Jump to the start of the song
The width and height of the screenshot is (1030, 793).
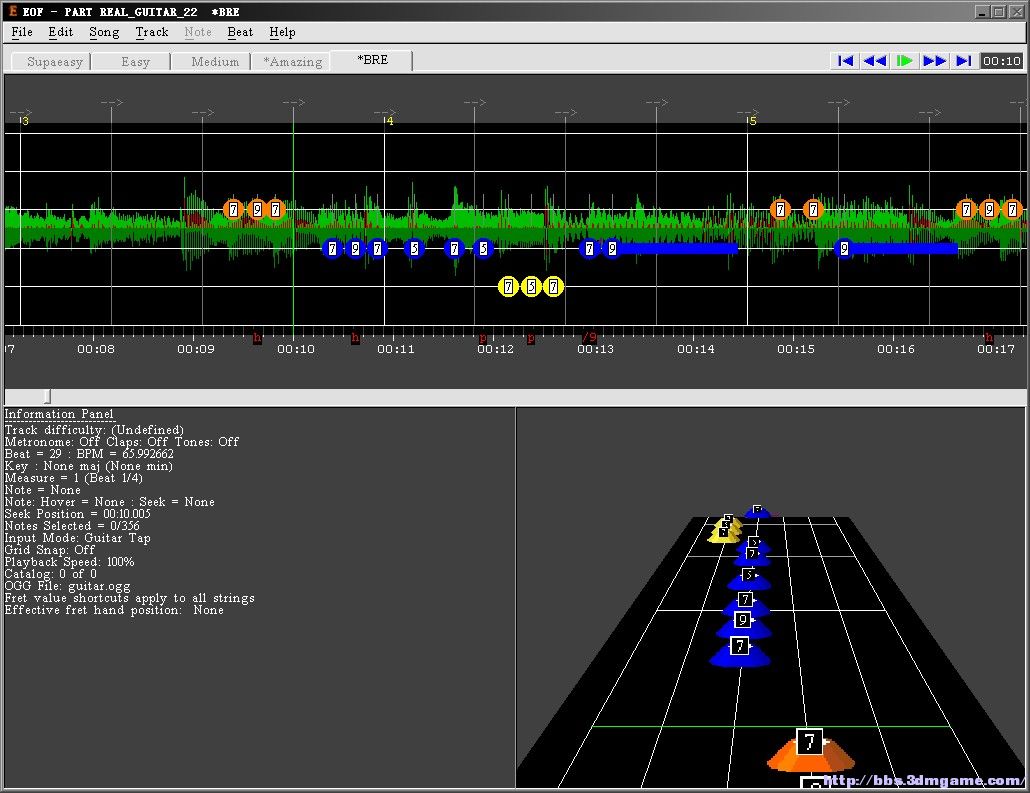coord(845,61)
